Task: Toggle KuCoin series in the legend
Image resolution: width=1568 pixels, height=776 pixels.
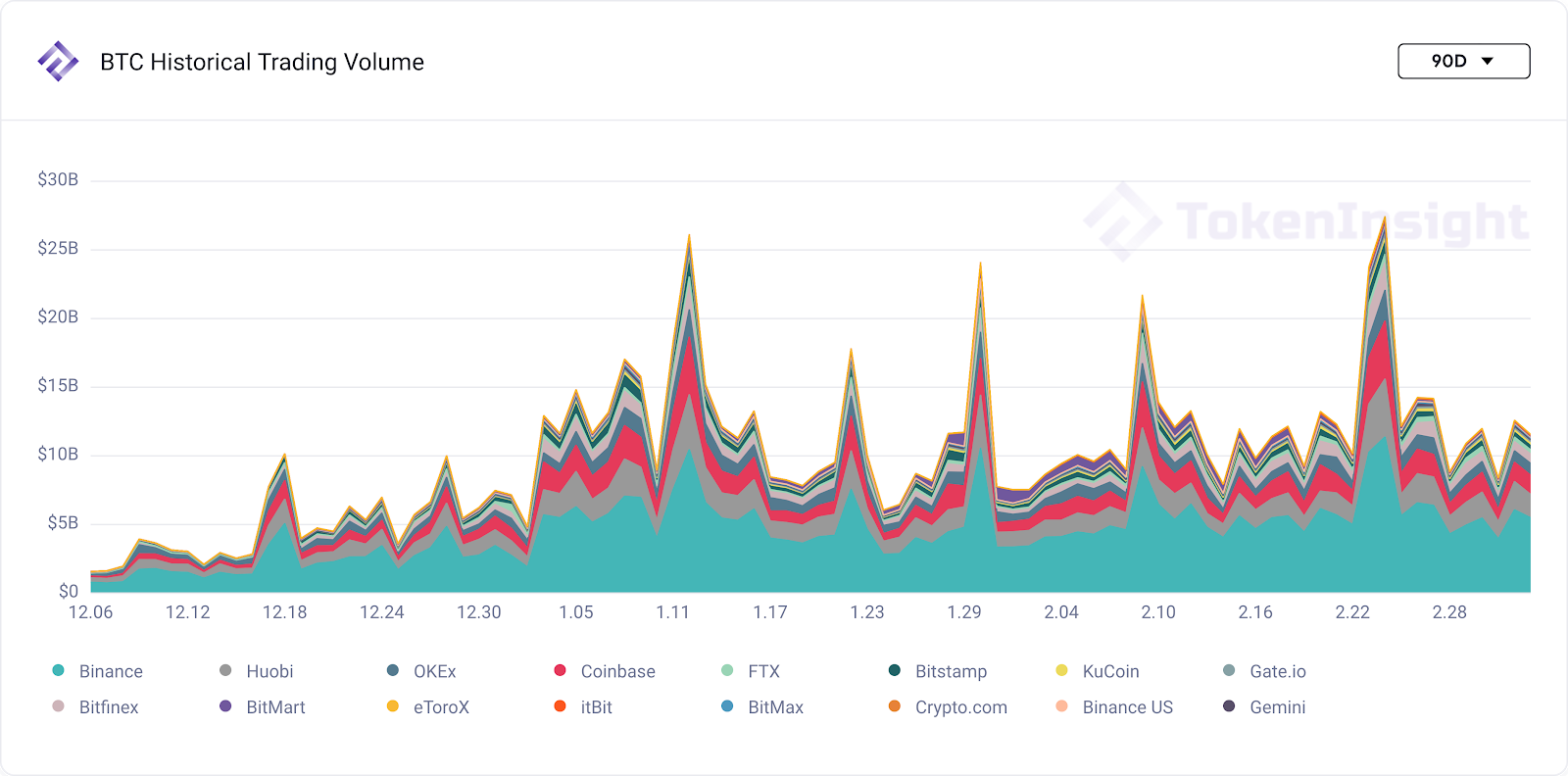Action: coord(1098,671)
